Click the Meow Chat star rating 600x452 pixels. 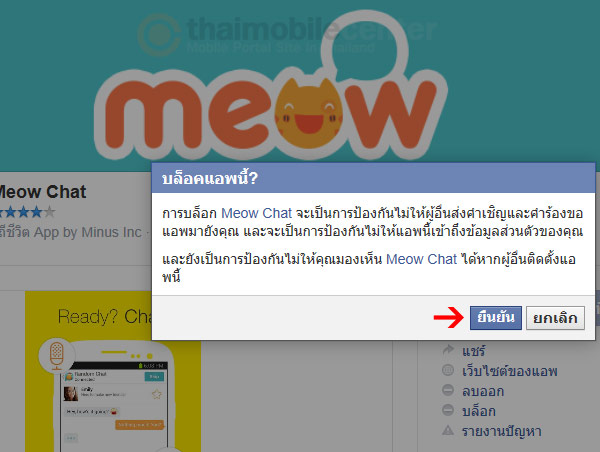(x=27, y=212)
